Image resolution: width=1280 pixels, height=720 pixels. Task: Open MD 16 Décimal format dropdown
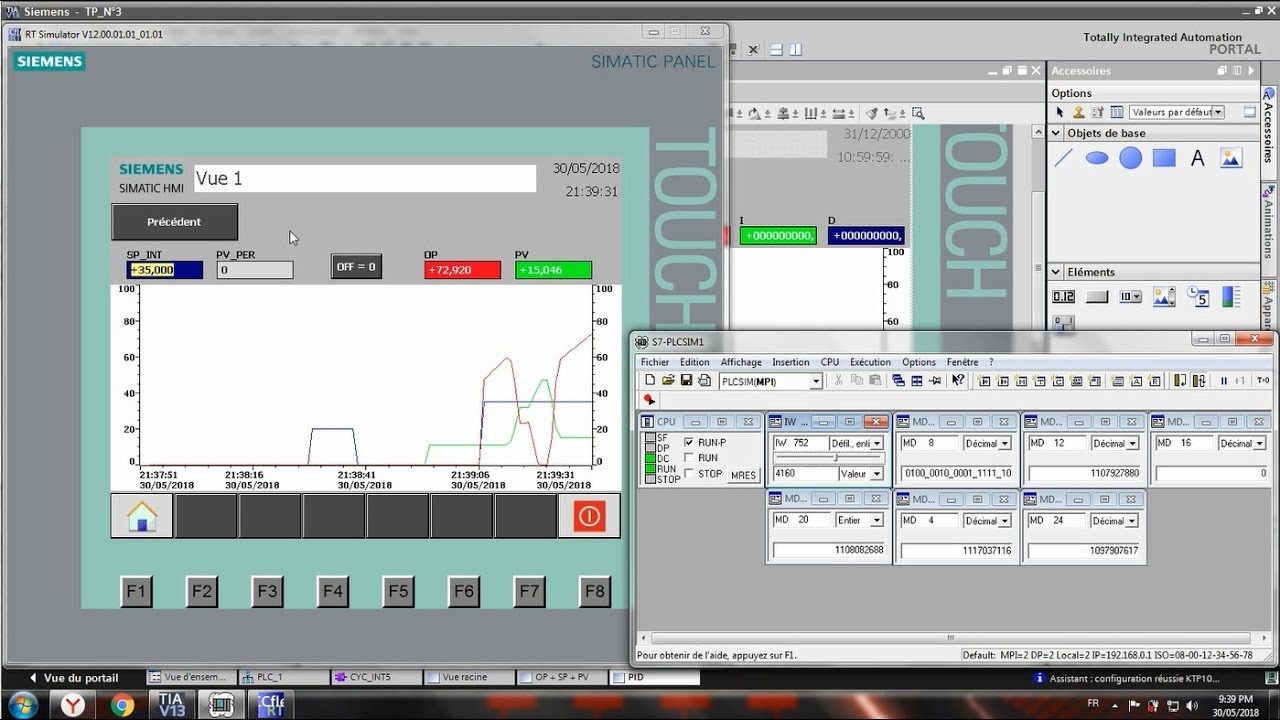pos(1260,443)
